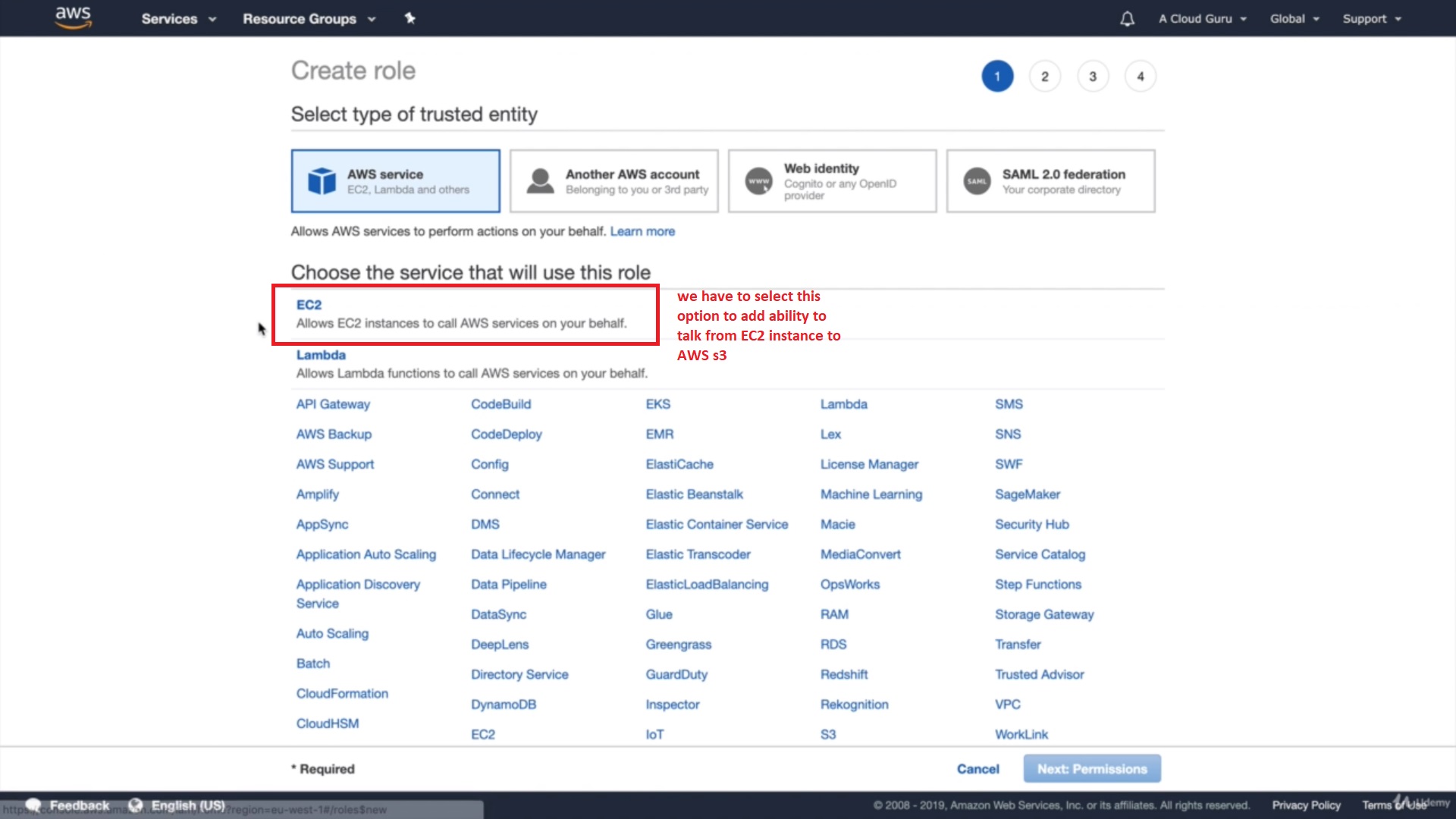Image resolution: width=1456 pixels, height=819 pixels.
Task: Click the AWS logo home icon
Action: click(x=73, y=17)
